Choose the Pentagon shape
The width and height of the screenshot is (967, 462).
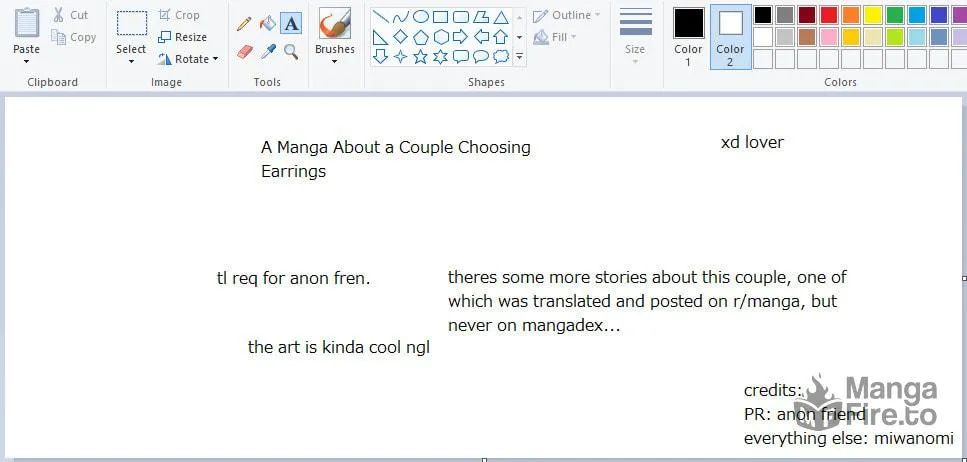click(x=421, y=37)
